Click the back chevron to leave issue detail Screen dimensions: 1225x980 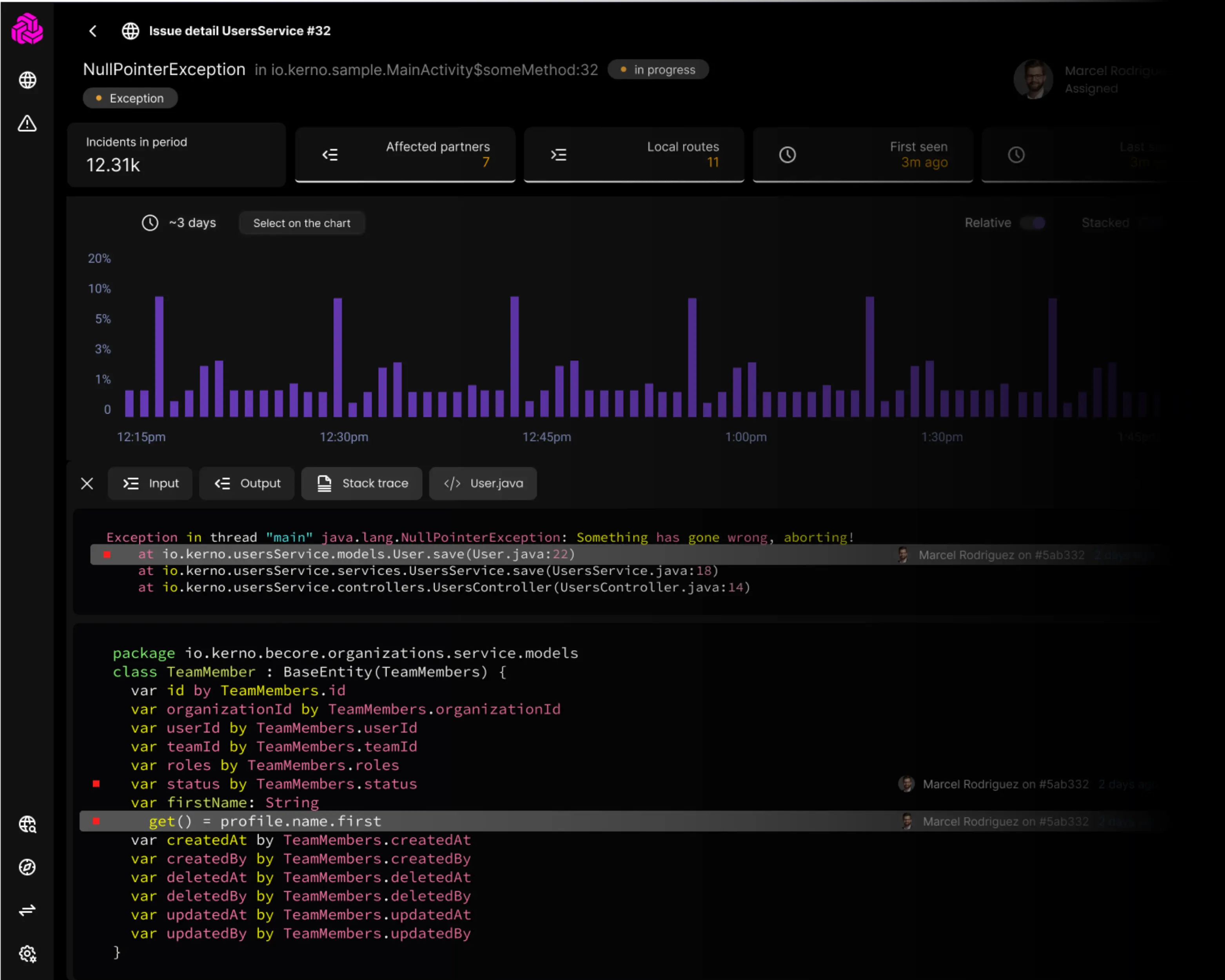coord(93,31)
